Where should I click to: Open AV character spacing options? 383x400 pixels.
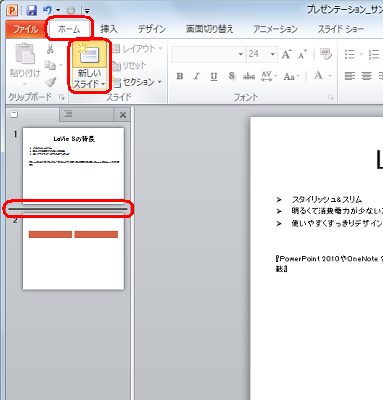click(269, 76)
